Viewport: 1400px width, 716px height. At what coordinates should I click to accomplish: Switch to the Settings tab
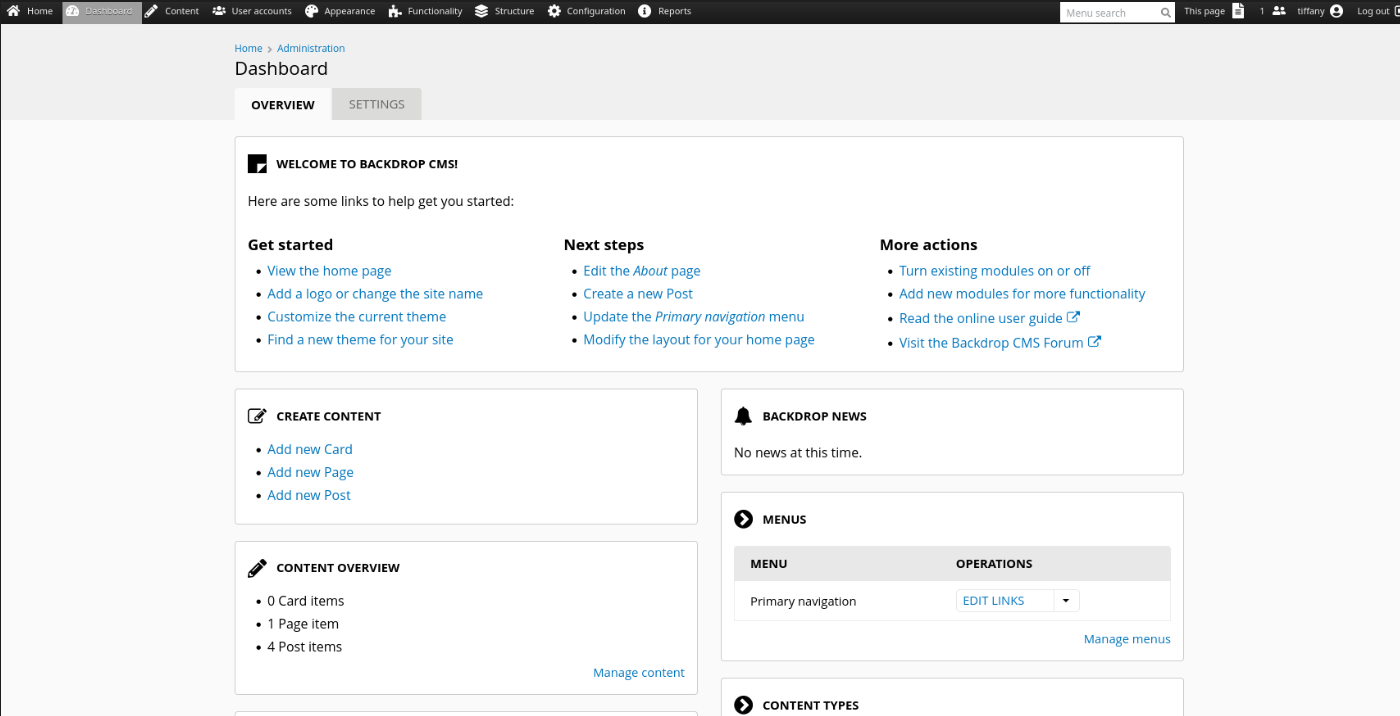[376, 104]
